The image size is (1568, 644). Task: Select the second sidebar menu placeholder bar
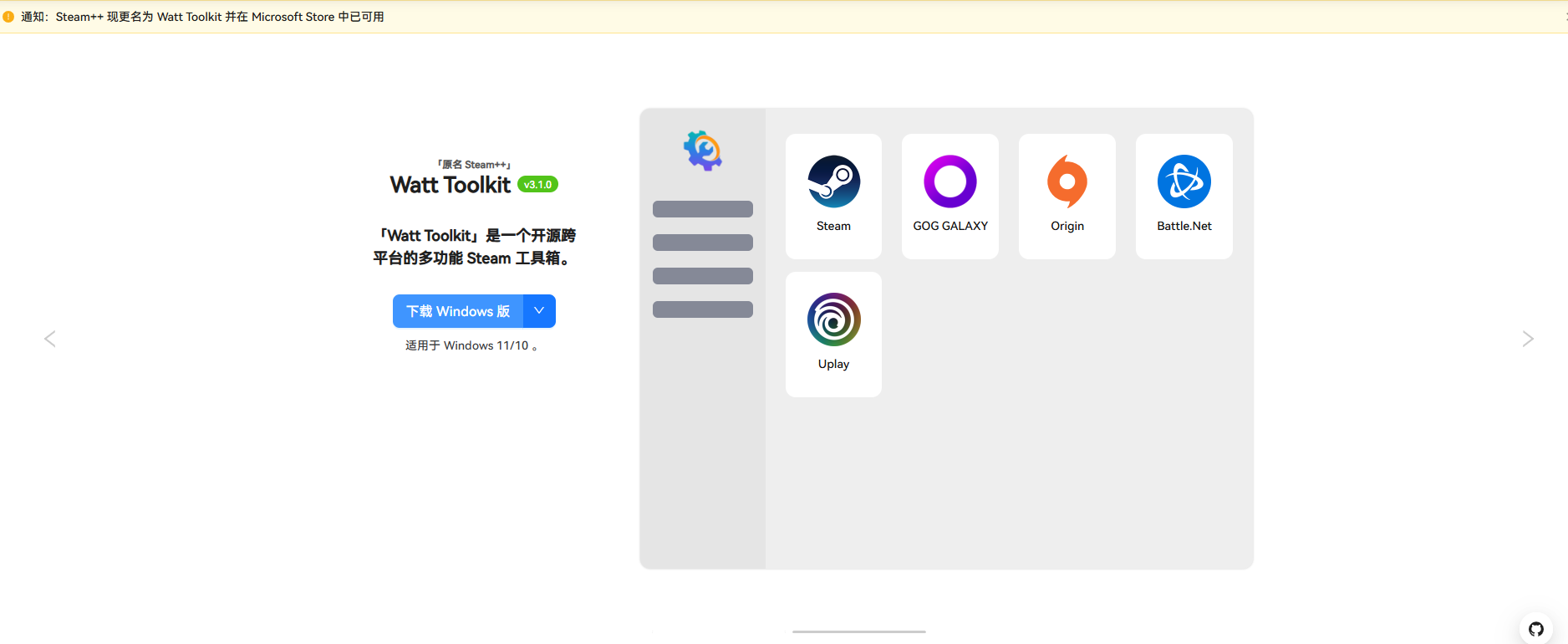click(702, 243)
